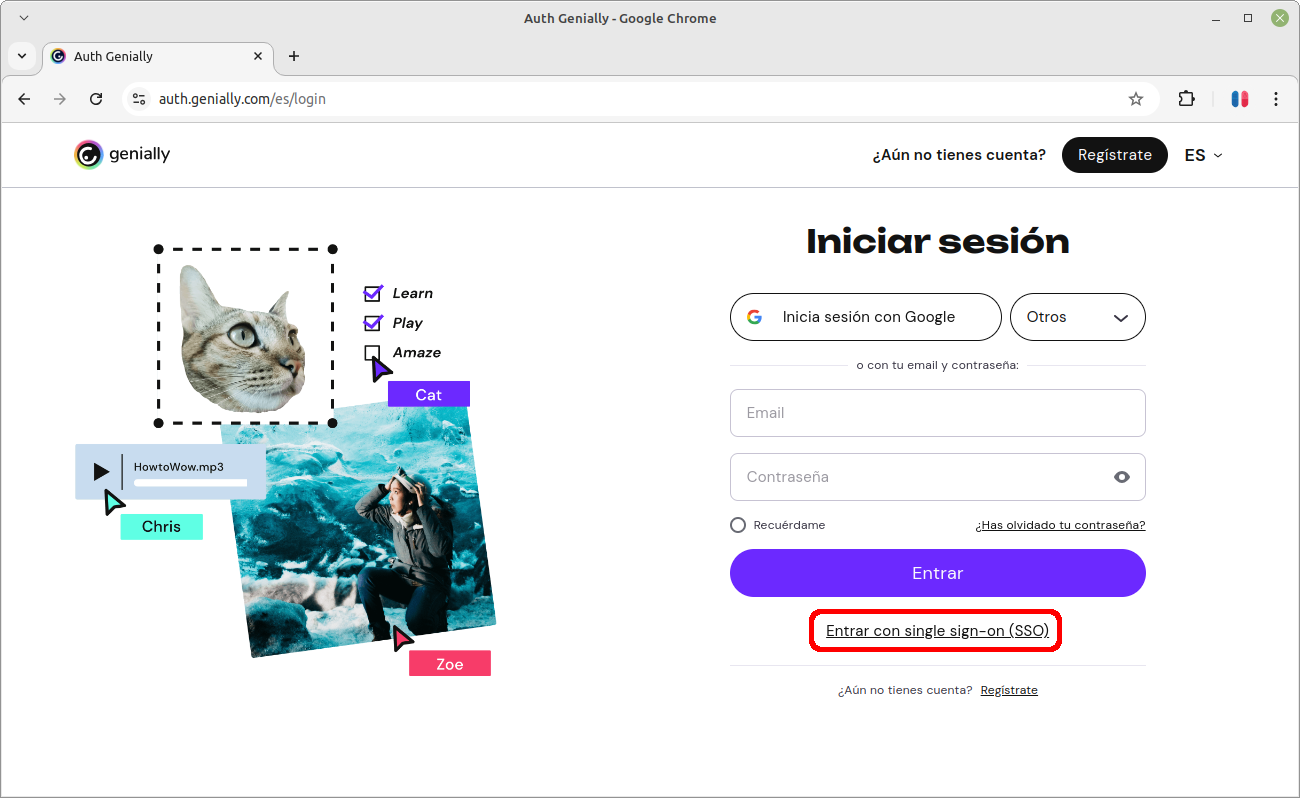Screen dimensions: 1300x798
Task: Focus the Contraseña password field
Action: [x=938, y=477]
